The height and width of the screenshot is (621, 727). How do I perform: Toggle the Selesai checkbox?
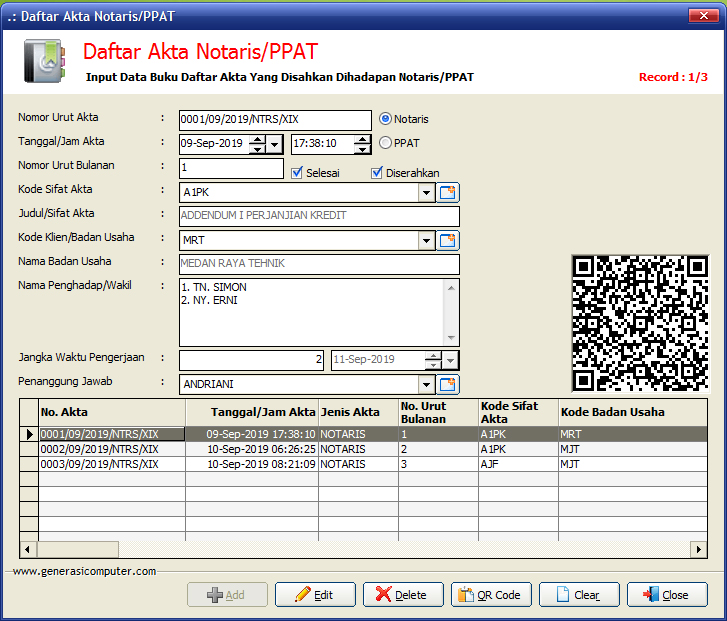tap(297, 173)
